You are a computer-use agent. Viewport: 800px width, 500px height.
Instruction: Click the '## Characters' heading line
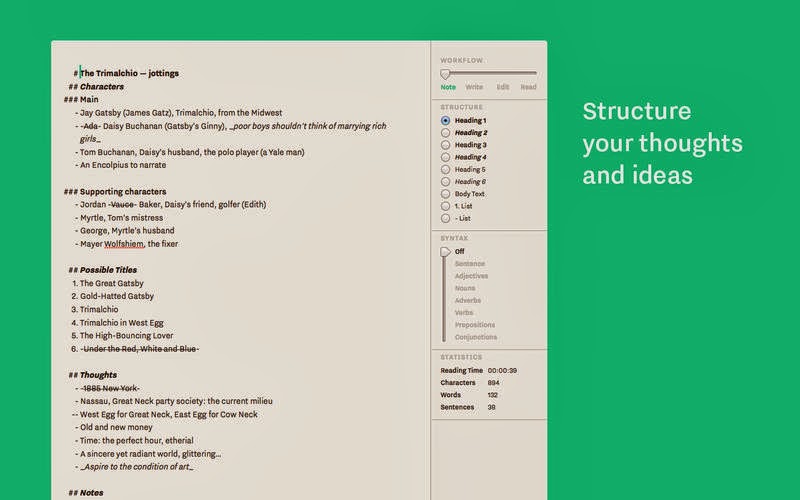tap(96, 87)
